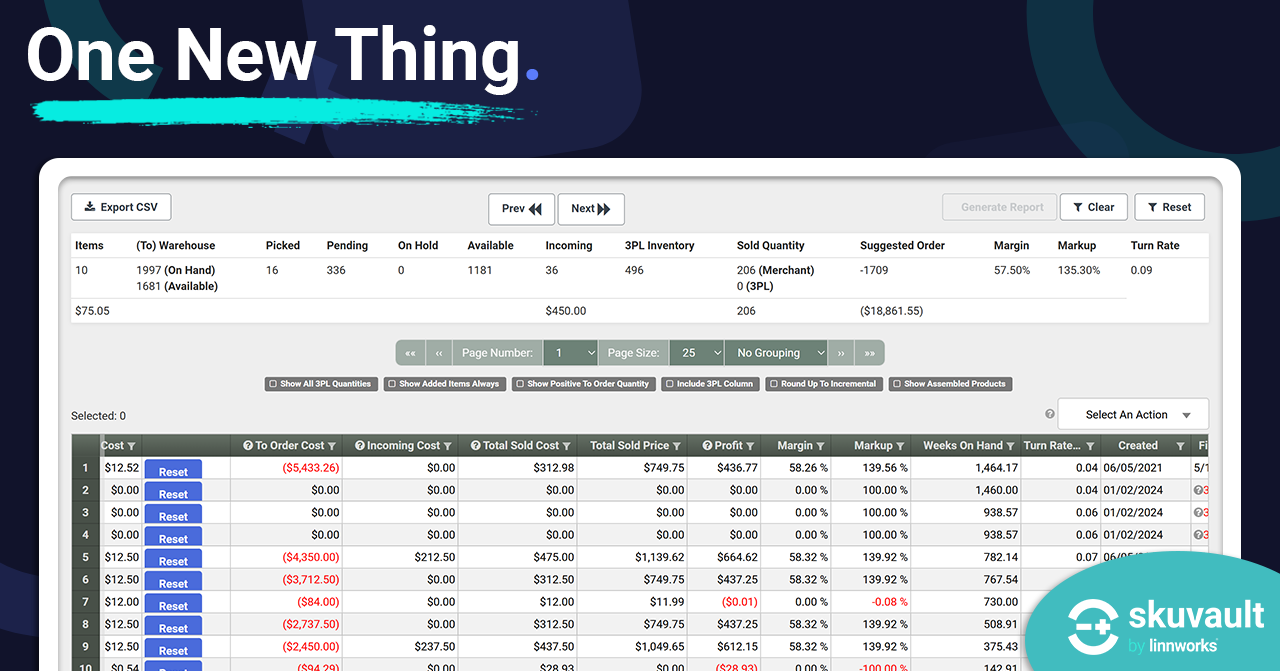The image size is (1280, 671).
Task: Open the Page Size dropdown
Action: point(697,353)
